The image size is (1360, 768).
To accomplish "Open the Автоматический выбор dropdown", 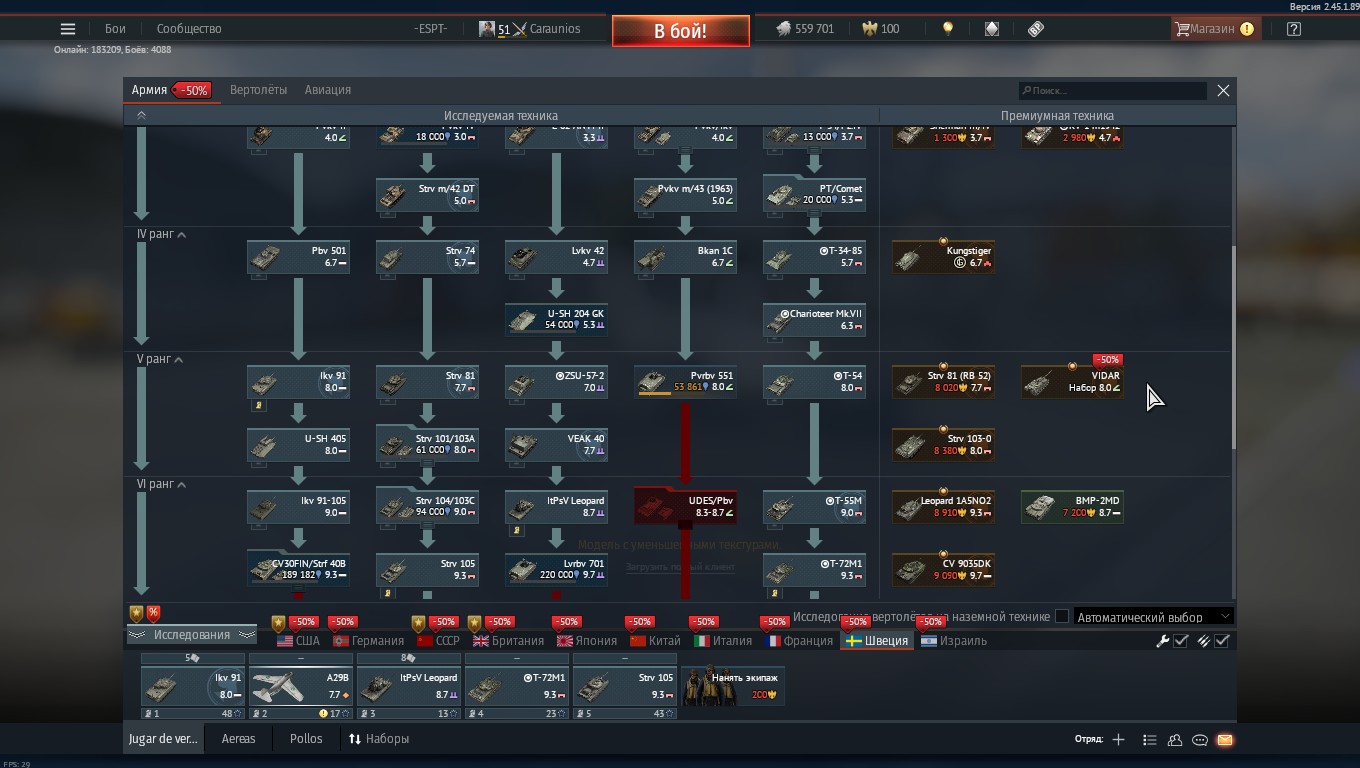I will click(1153, 617).
